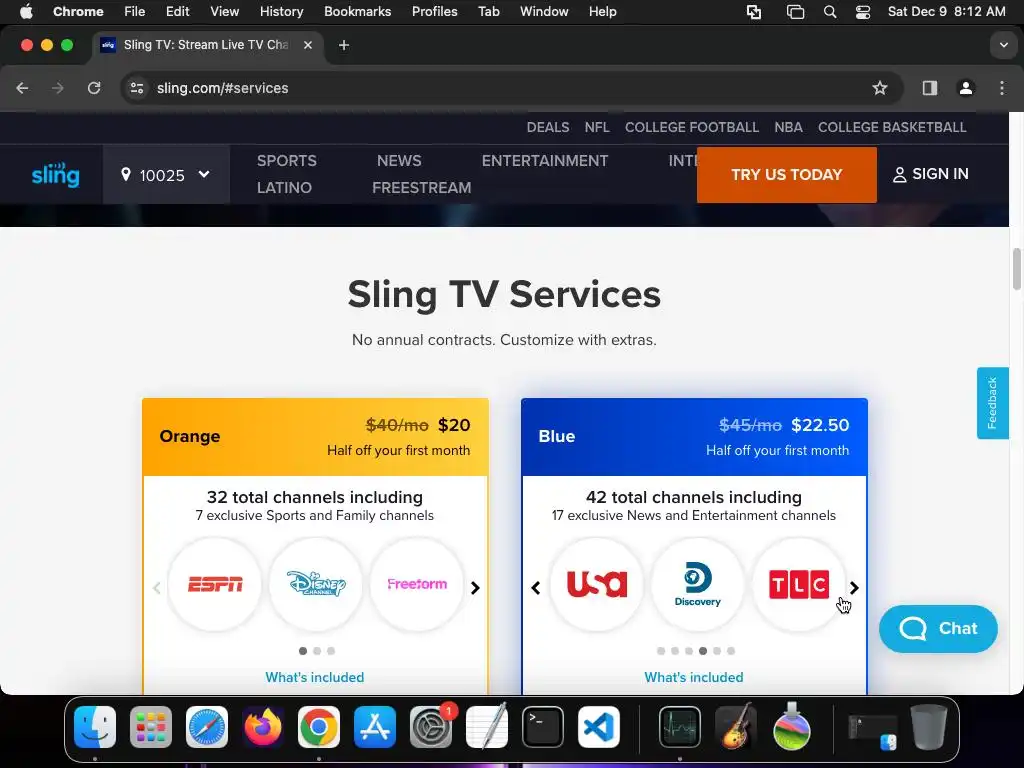Open Chrome profile icon

[x=966, y=88]
